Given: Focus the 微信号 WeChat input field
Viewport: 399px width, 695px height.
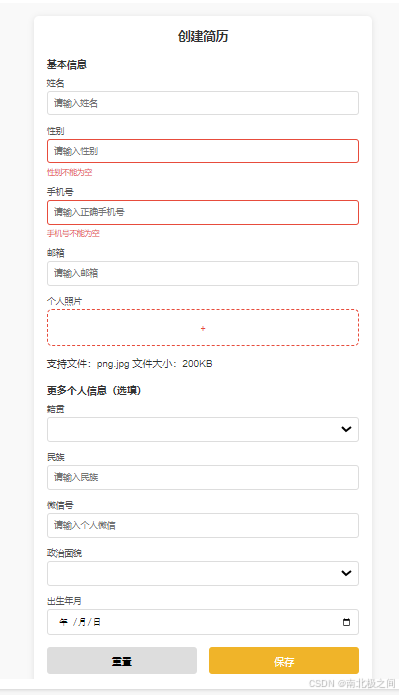Looking at the screenshot, I should point(203,525).
